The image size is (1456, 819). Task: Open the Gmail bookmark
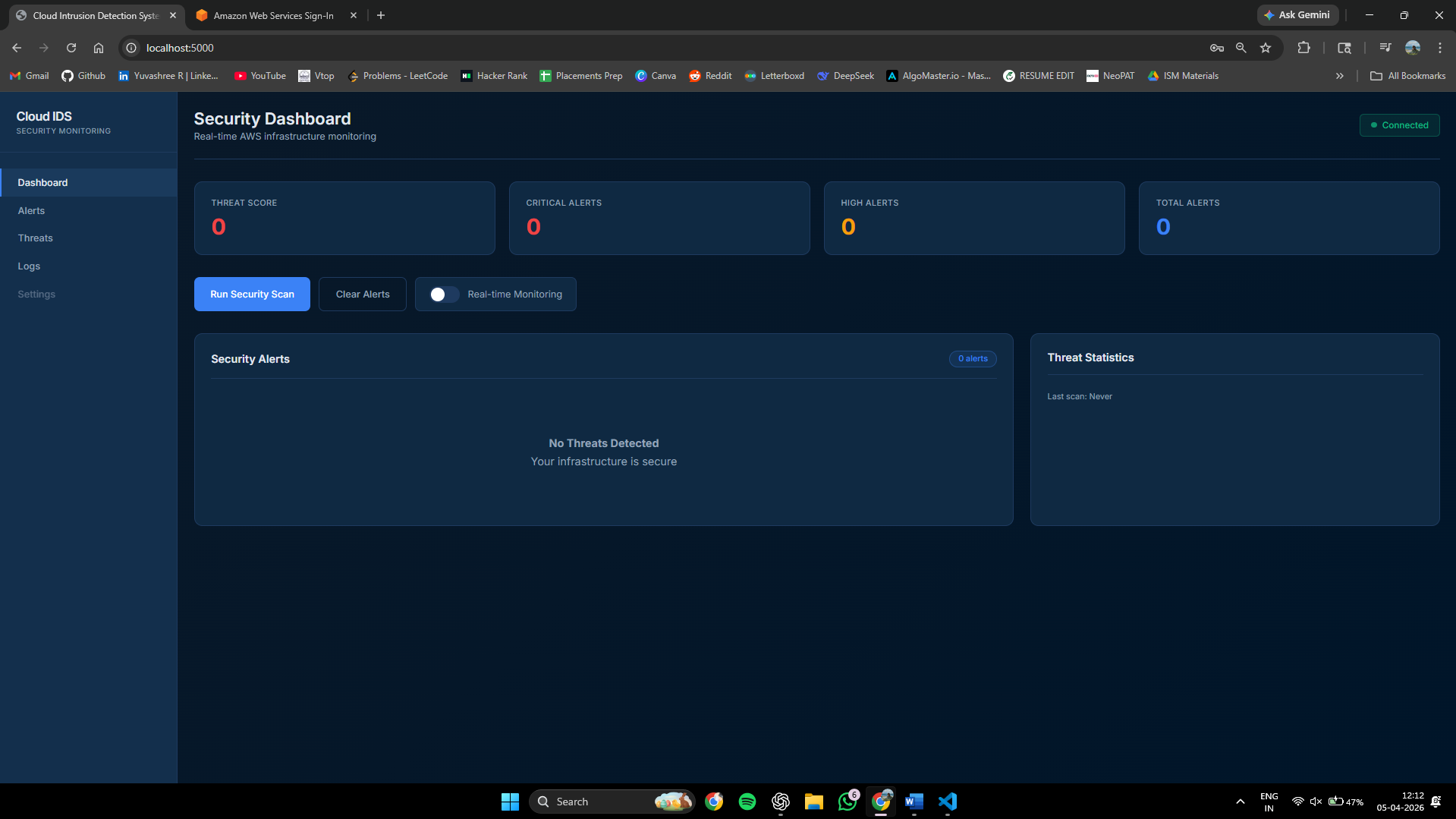click(30, 76)
